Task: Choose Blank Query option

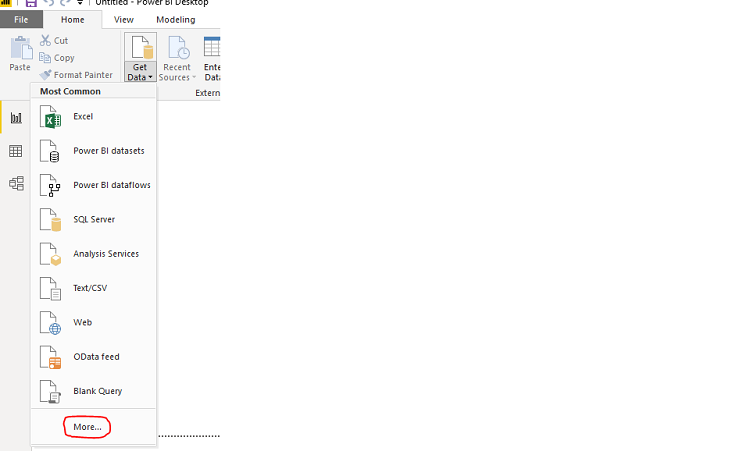Action: tap(94, 391)
